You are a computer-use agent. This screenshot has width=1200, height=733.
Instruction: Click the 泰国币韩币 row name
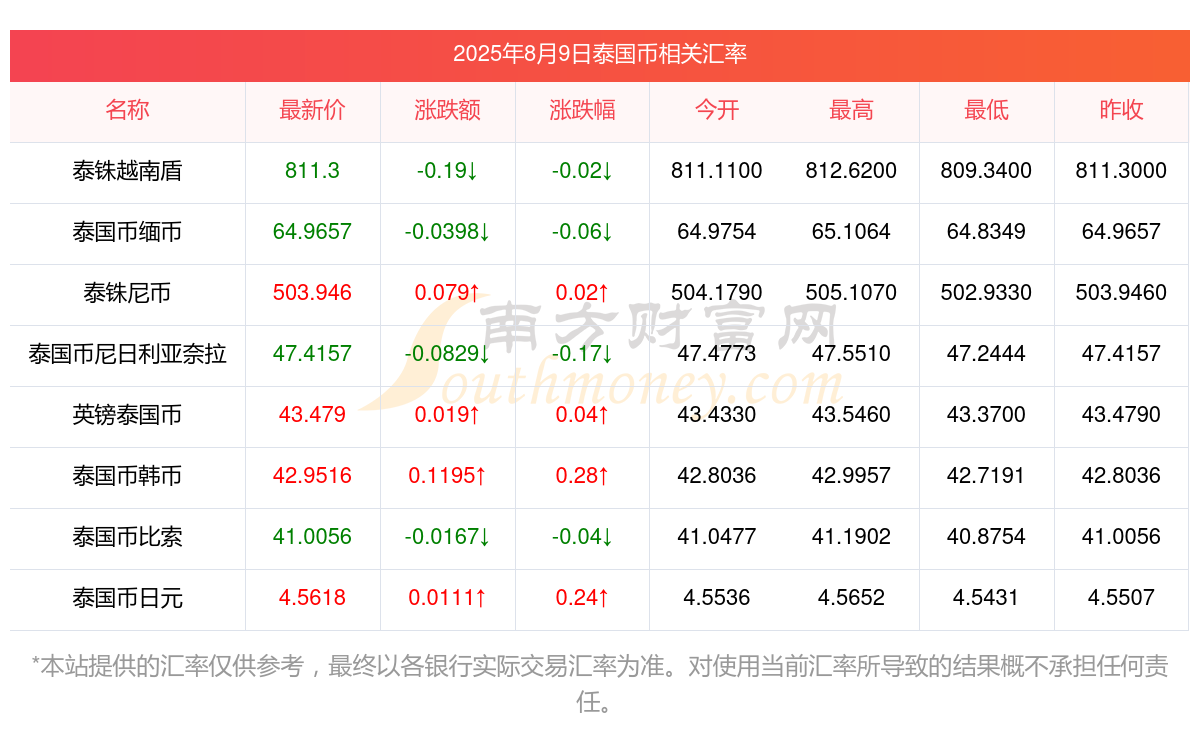(127, 476)
